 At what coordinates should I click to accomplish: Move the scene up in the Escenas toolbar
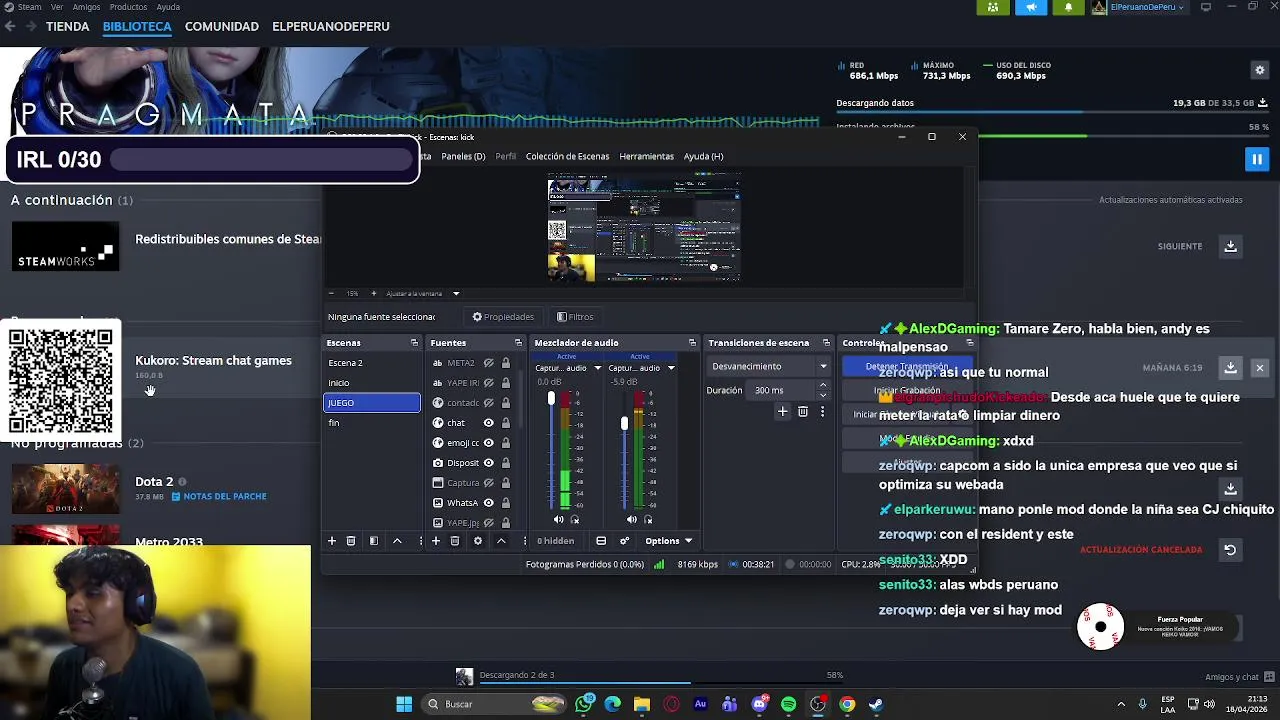tap(397, 541)
